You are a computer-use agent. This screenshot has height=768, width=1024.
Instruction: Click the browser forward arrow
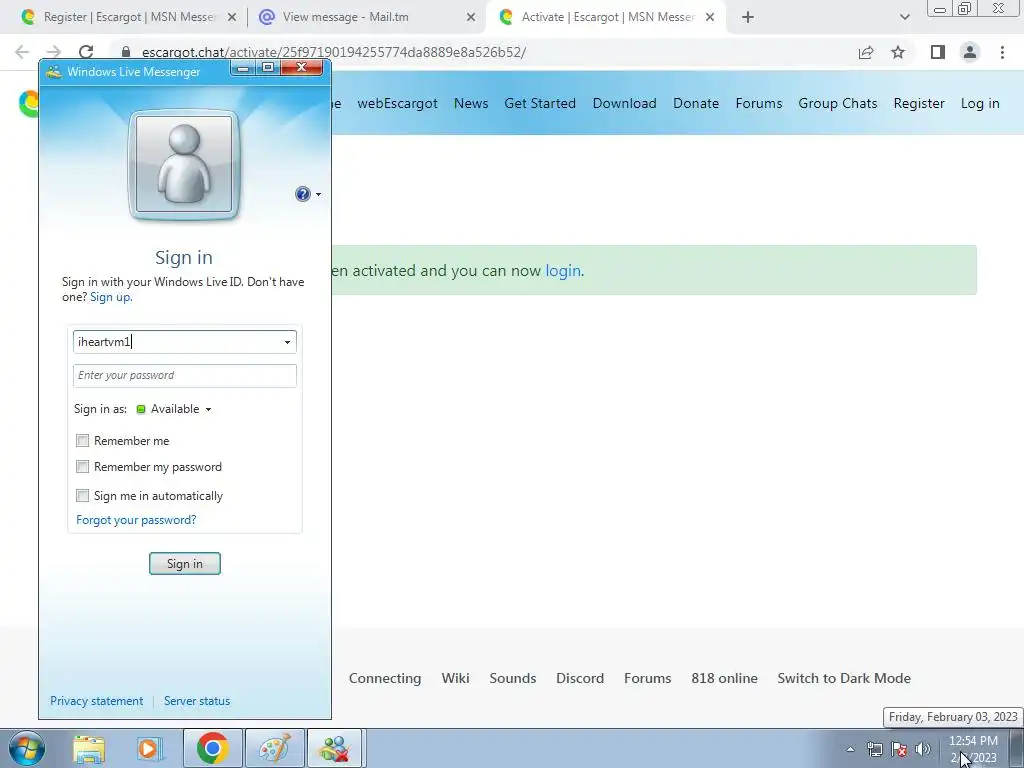(x=54, y=52)
